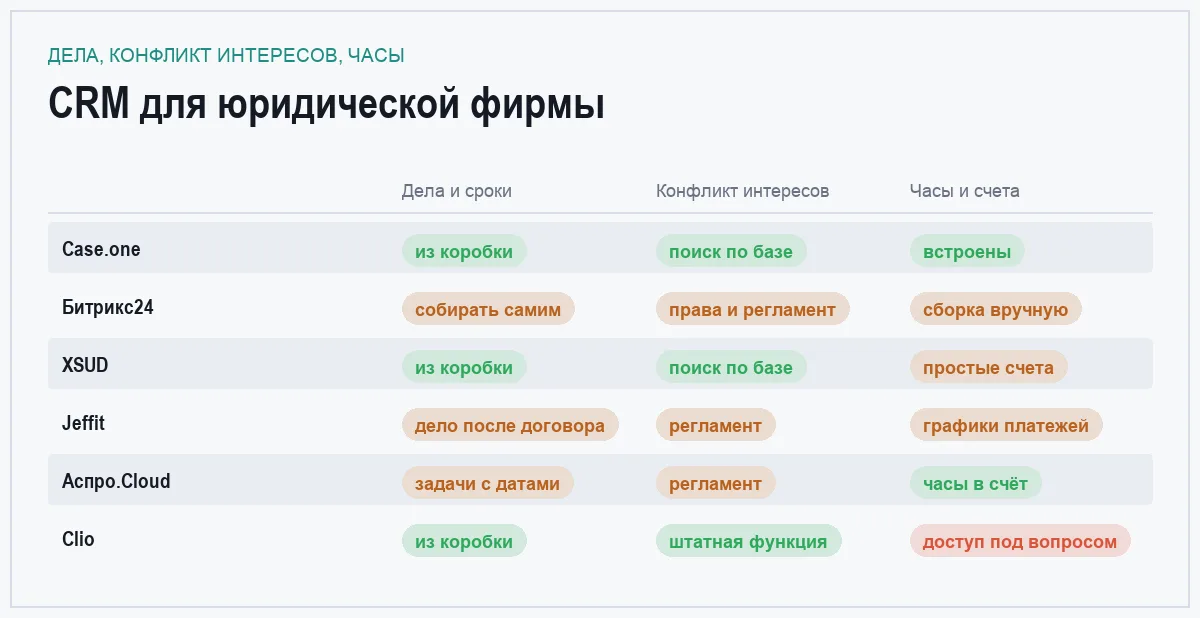Click 'из коробки' badge in XSUD row

[x=464, y=367]
